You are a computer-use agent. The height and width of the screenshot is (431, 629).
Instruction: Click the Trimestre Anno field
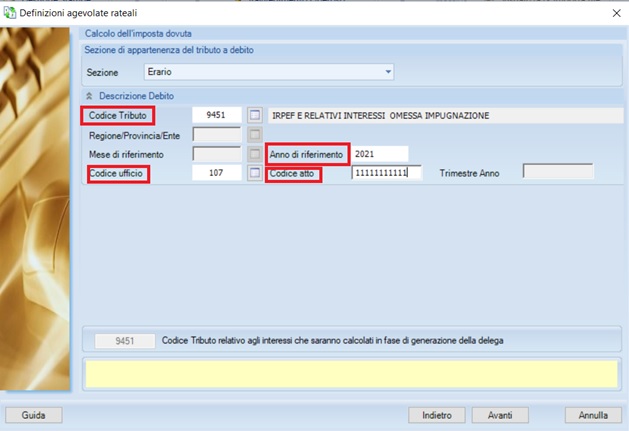(x=558, y=173)
